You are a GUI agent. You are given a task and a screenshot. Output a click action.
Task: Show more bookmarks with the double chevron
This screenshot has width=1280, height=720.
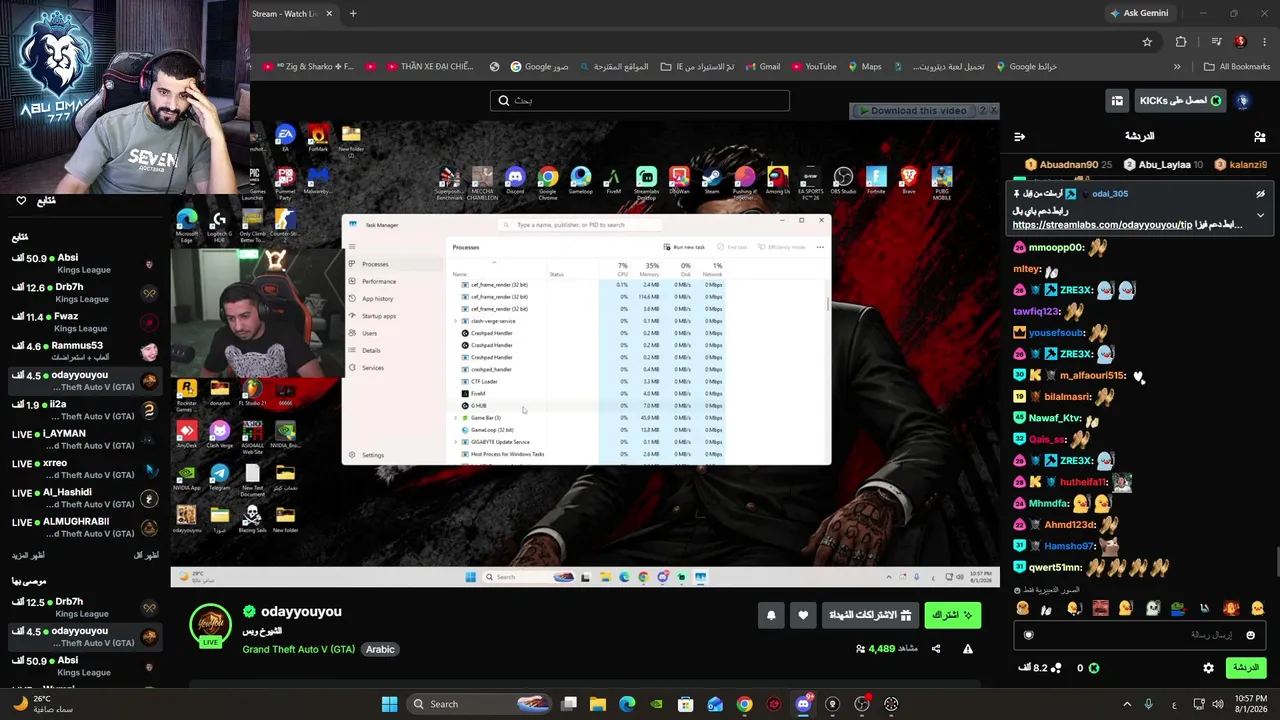(x=1177, y=67)
